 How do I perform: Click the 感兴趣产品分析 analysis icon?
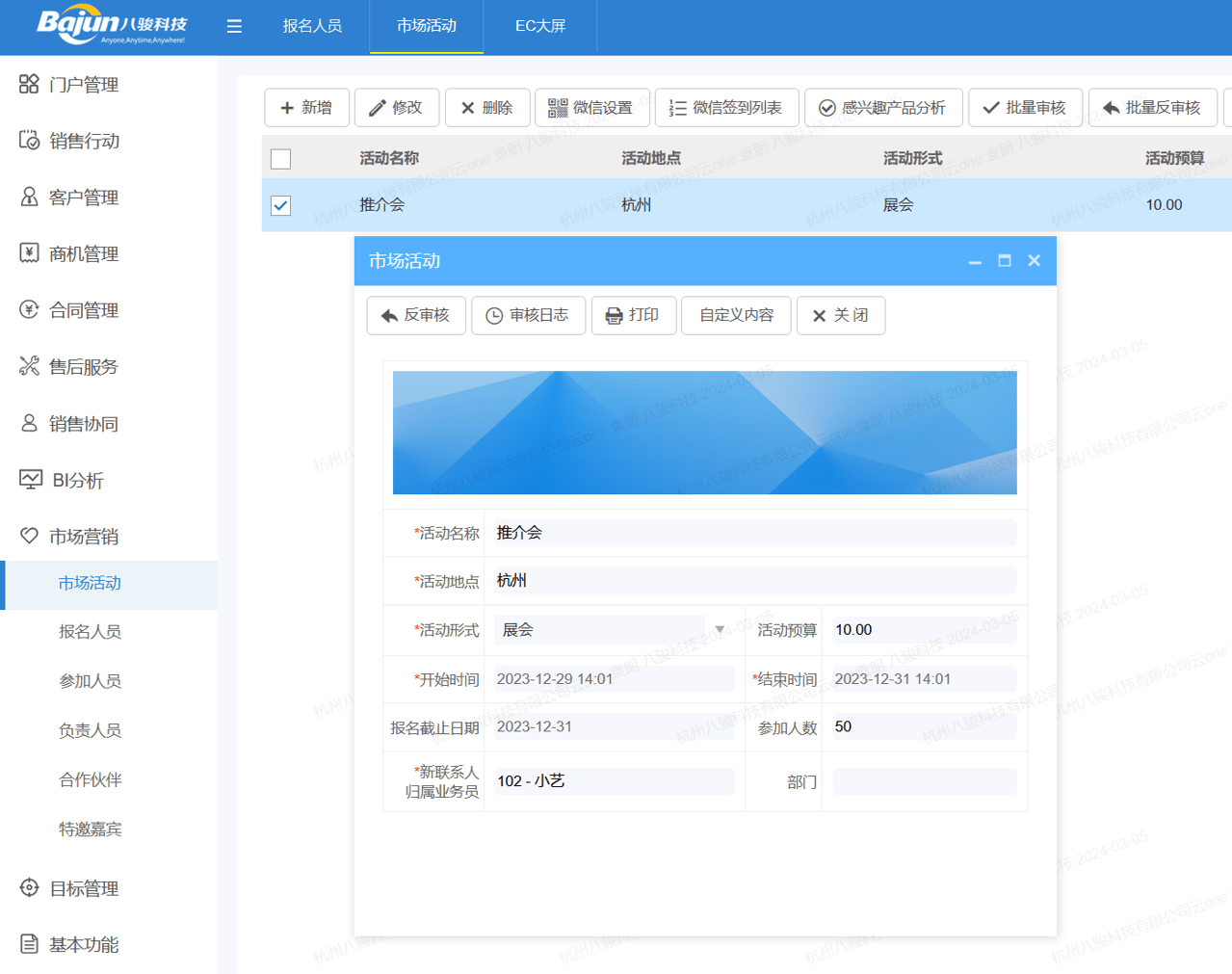826,107
